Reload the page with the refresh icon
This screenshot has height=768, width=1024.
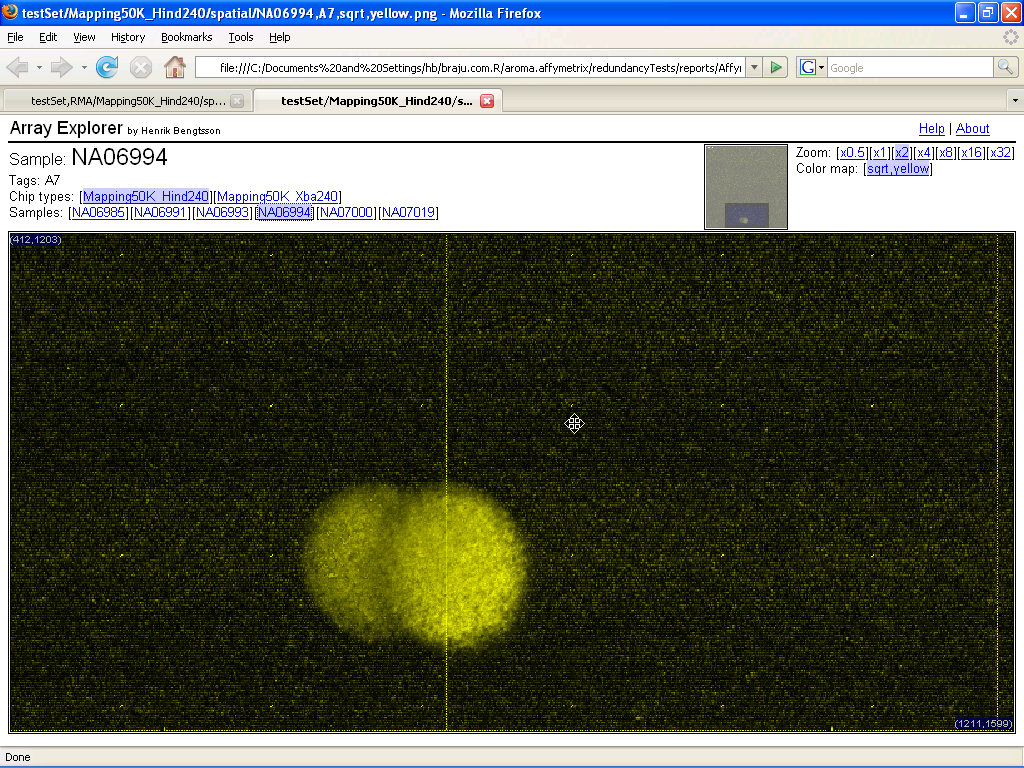[107, 68]
